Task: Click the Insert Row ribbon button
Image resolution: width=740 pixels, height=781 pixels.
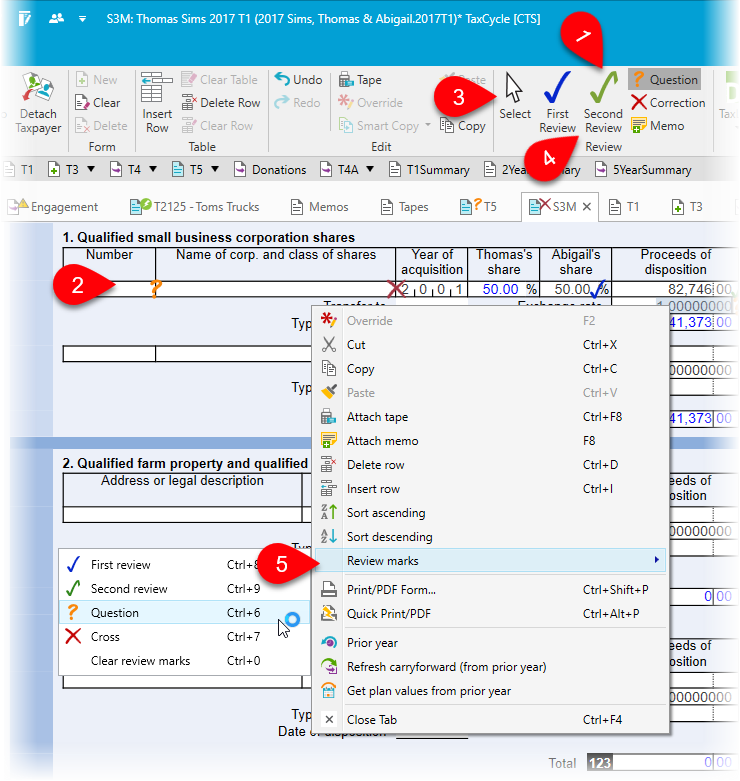Action: pos(157,103)
